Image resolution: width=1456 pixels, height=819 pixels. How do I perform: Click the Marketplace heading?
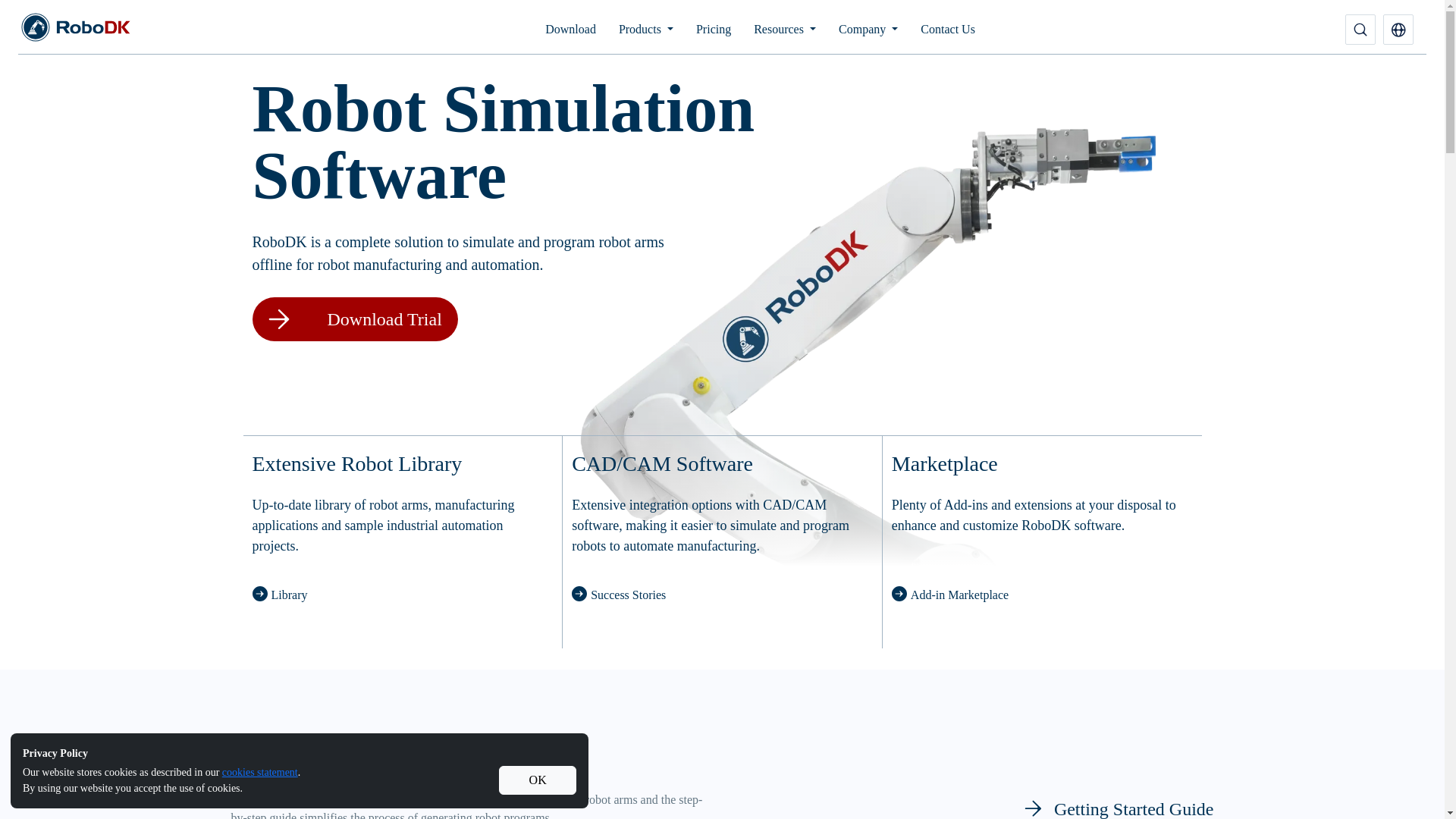point(944,464)
